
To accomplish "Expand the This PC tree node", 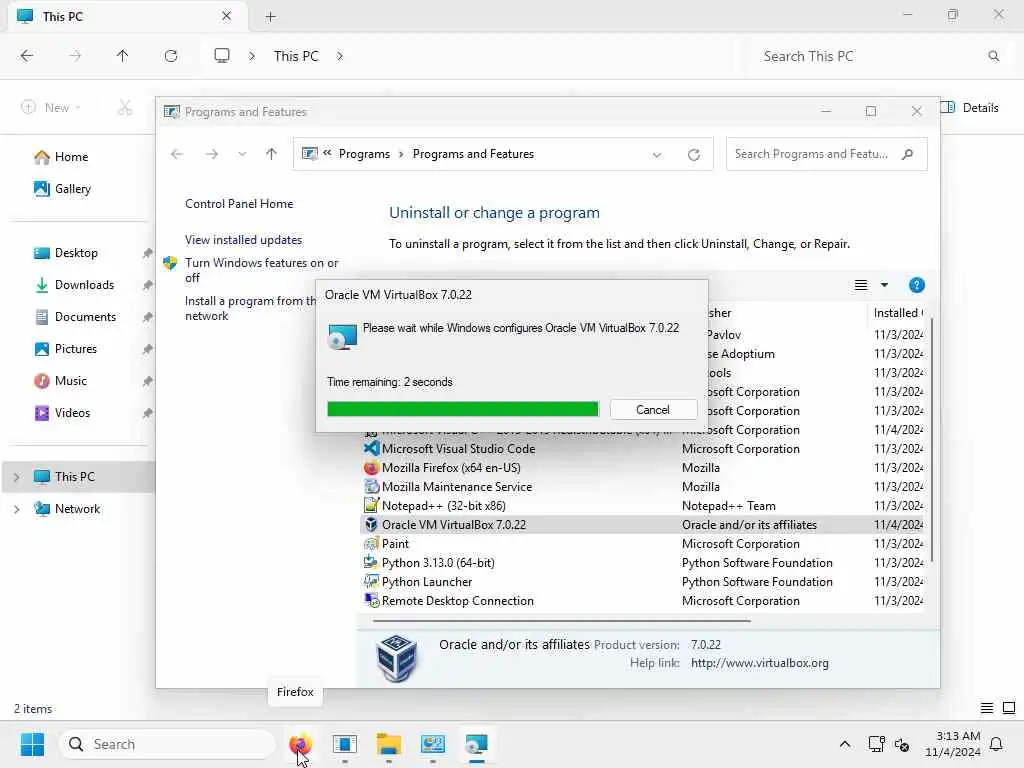I will click(x=16, y=477).
